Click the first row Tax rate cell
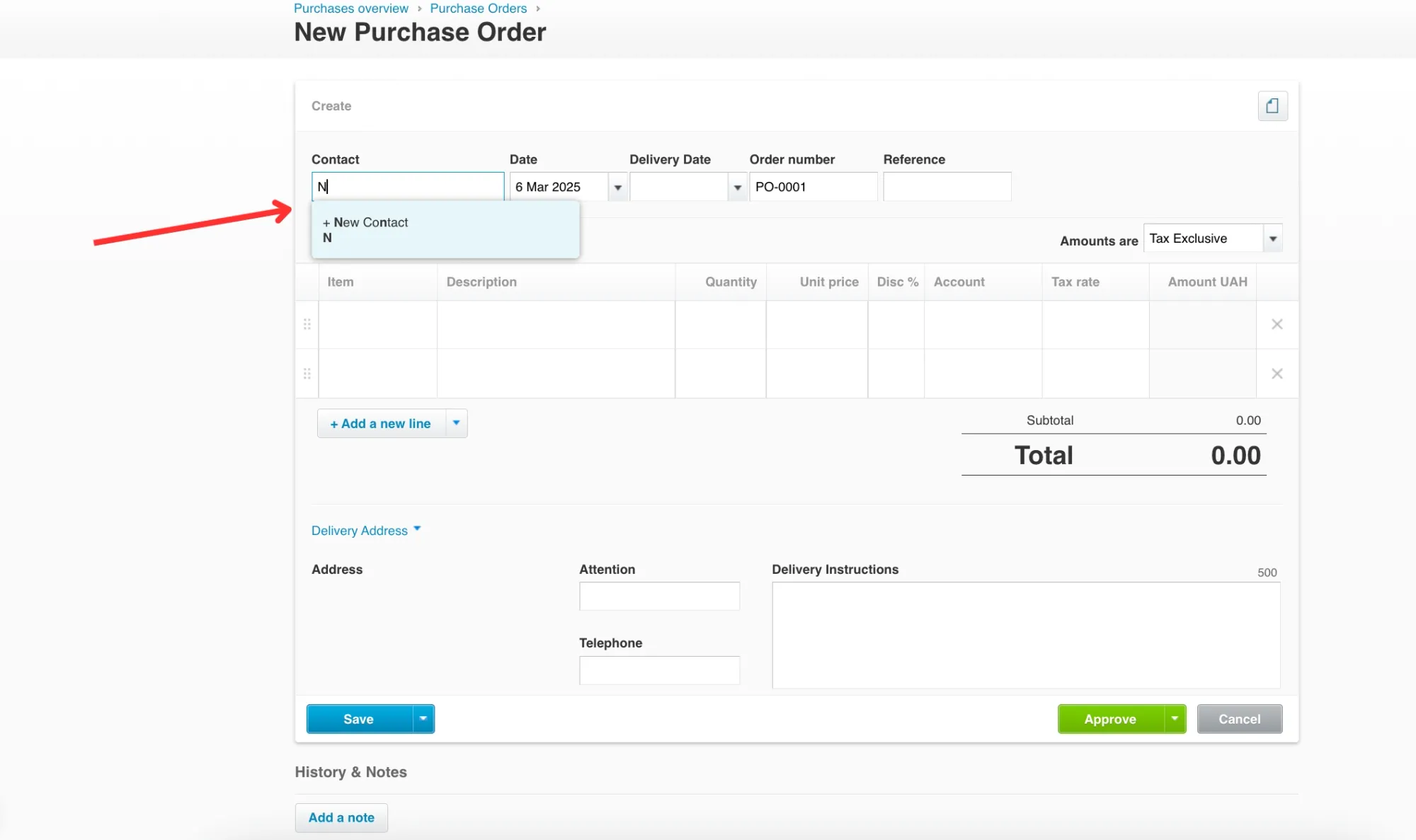Image resolution: width=1416 pixels, height=840 pixels. click(1096, 325)
